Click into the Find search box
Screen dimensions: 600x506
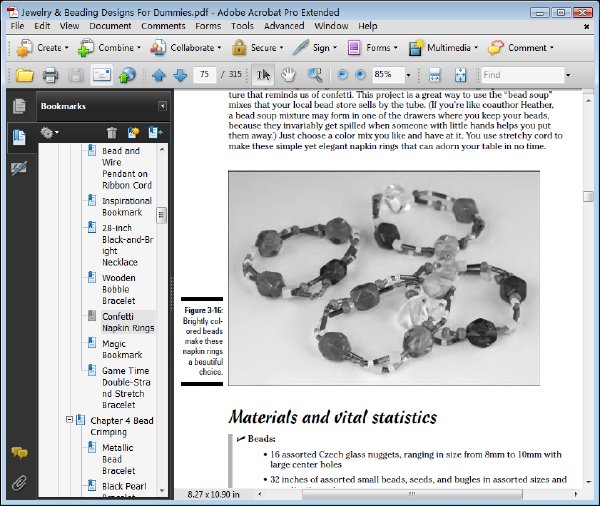tap(522, 75)
